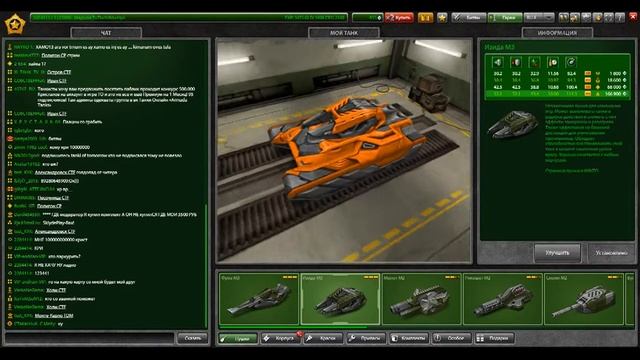Select the ЧАТ tab
This screenshot has height=360, width=640.
(106, 33)
